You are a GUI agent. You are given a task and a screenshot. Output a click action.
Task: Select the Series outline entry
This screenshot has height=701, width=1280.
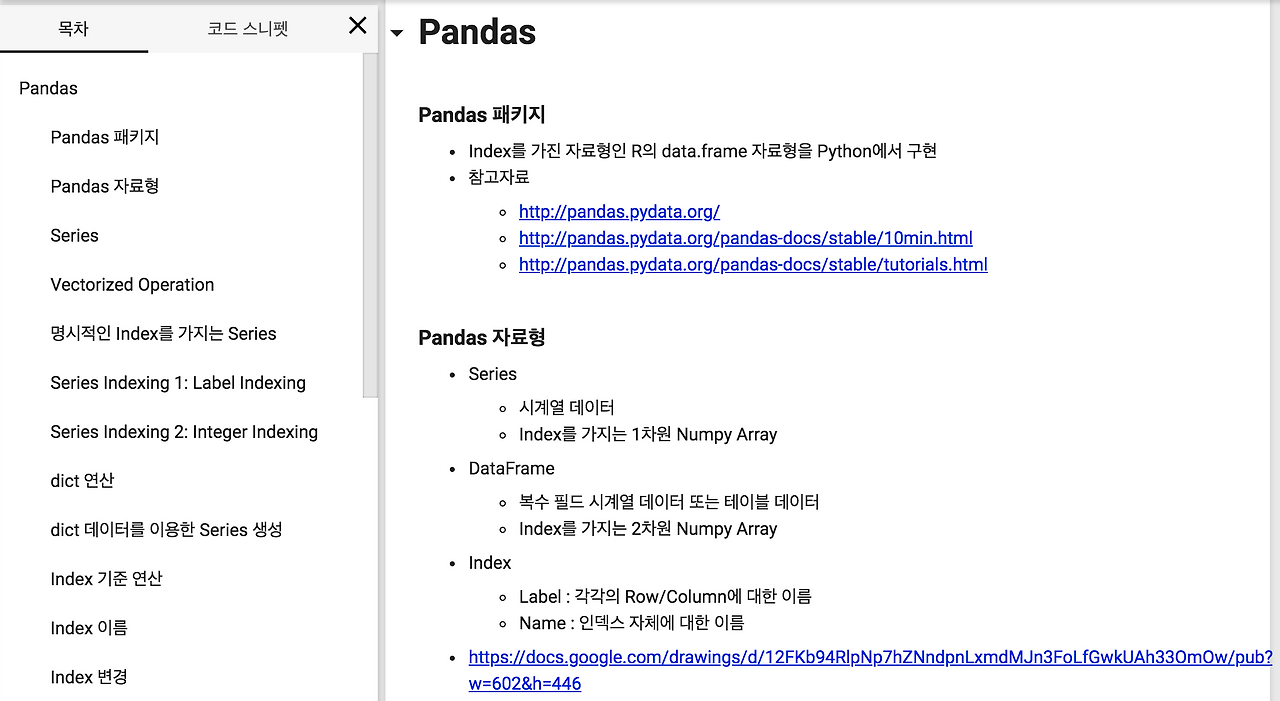pyautogui.click(x=75, y=235)
